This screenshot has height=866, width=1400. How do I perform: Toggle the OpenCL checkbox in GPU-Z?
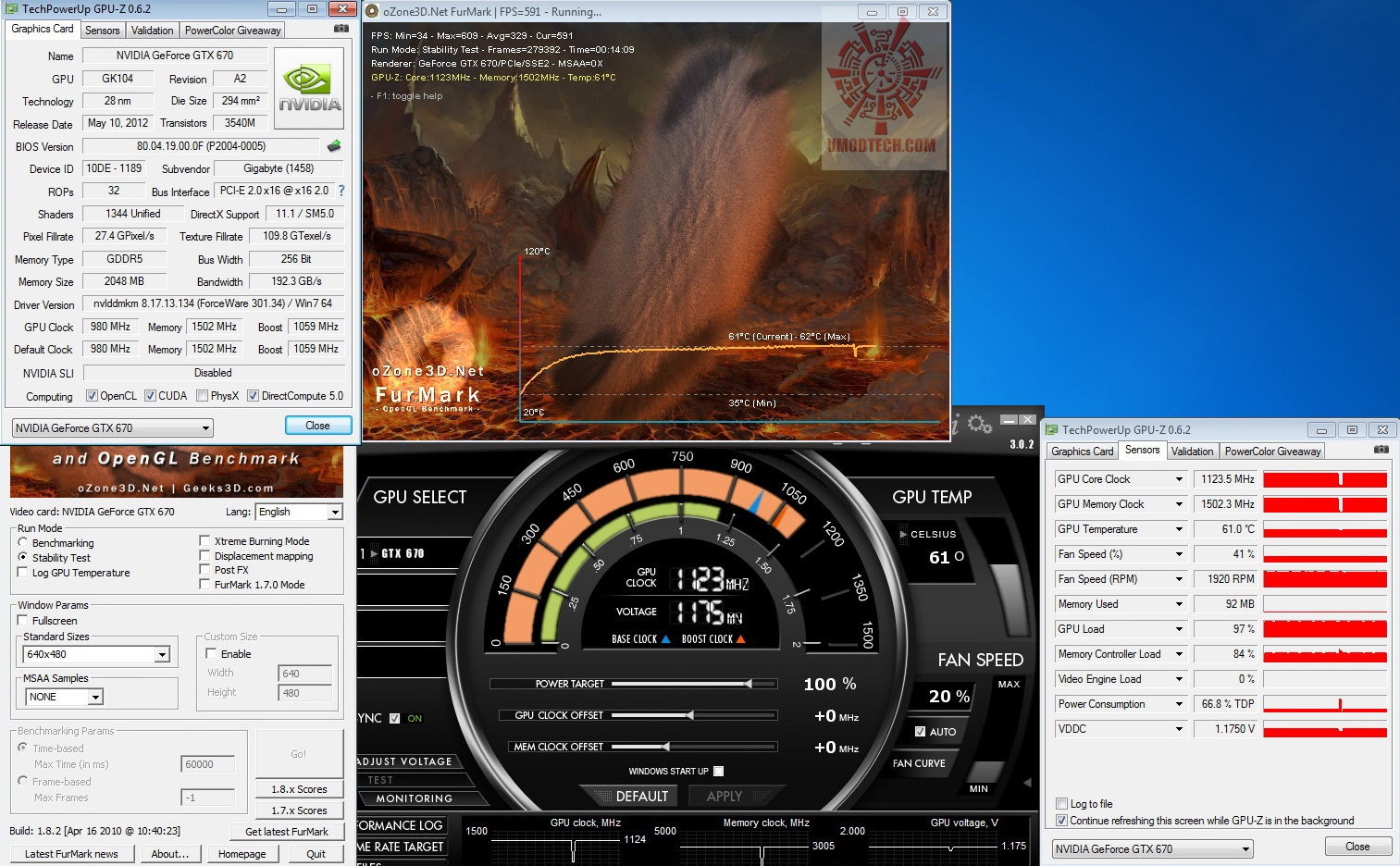click(92, 396)
